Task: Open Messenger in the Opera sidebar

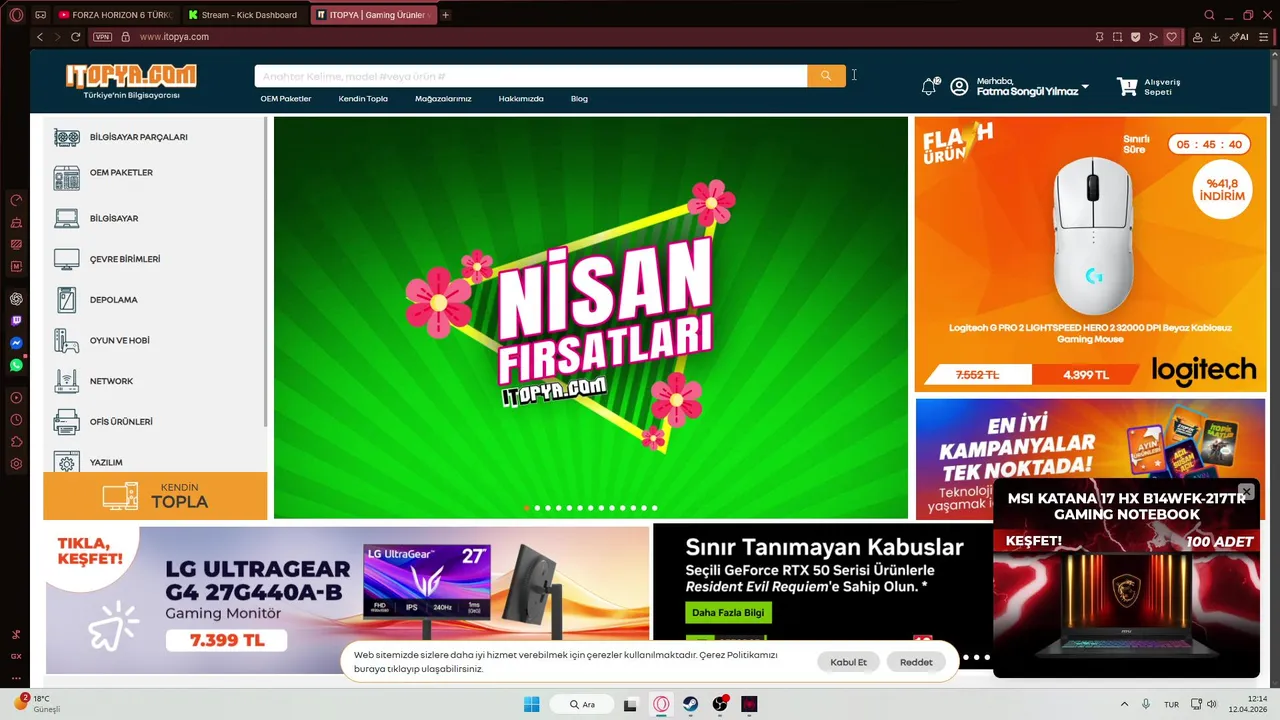Action: pyautogui.click(x=16, y=343)
